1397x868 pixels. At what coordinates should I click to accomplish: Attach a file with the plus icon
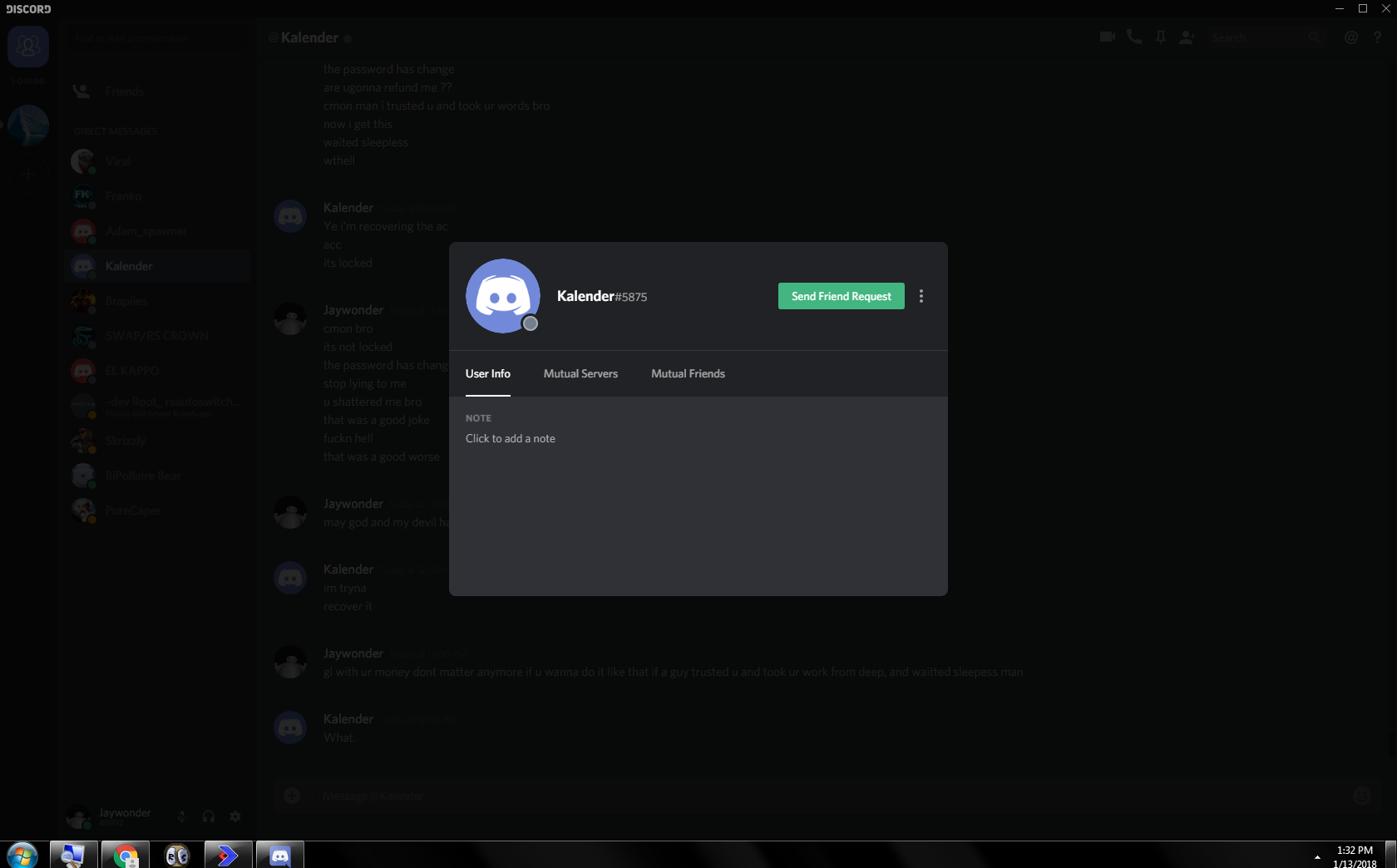[x=292, y=796]
